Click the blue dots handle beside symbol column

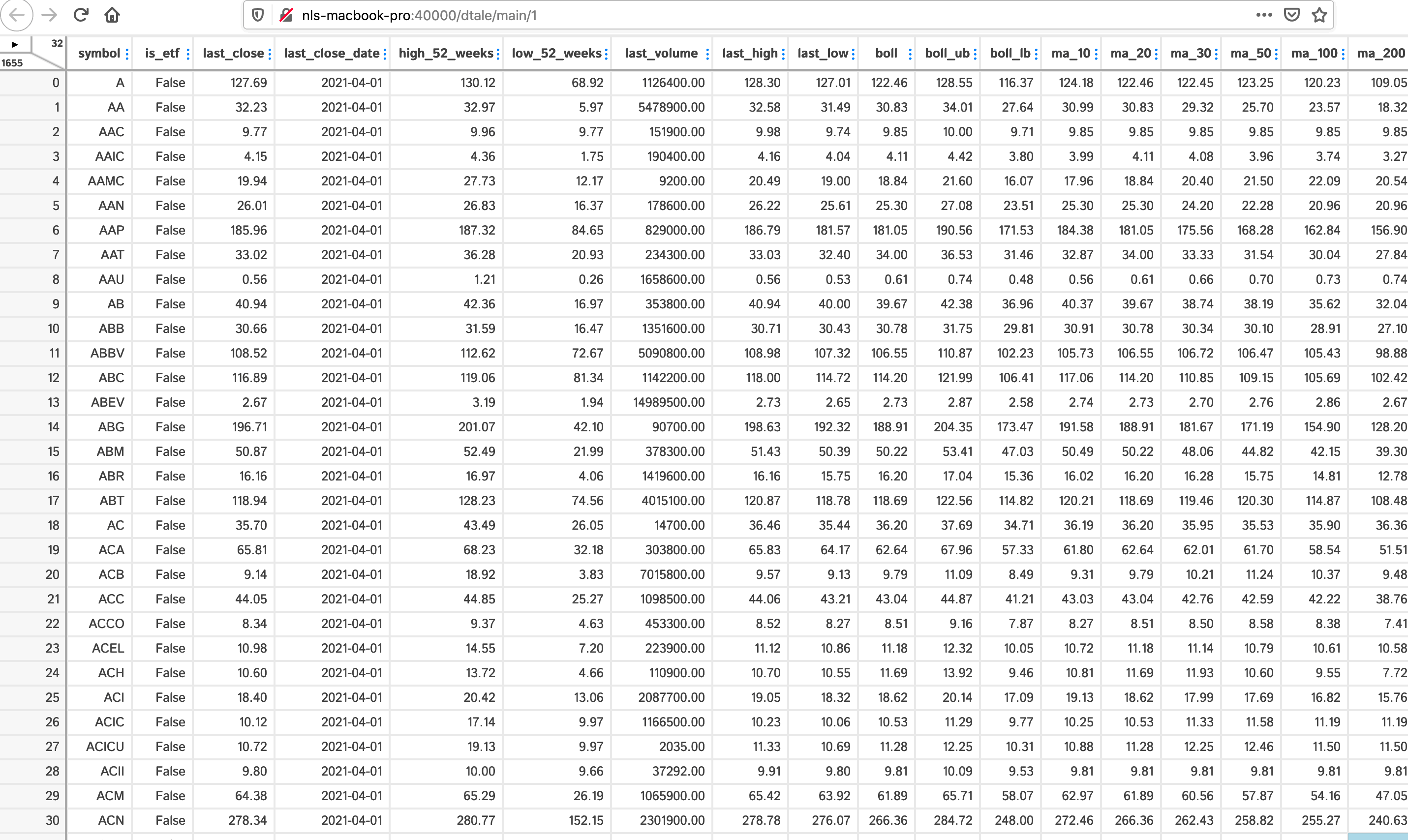click(127, 54)
